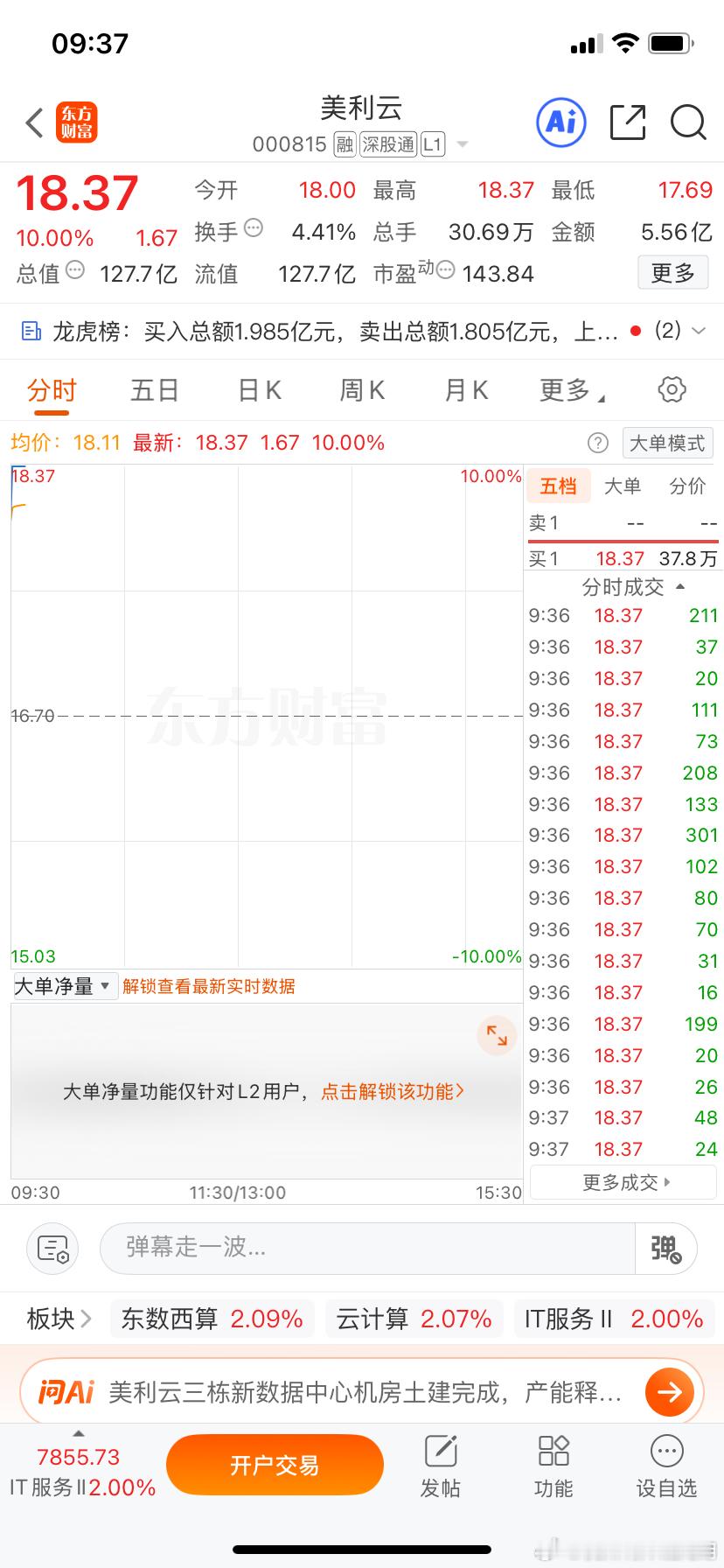Switch to the 分时 tab
Screen dimensions: 724x1568
tap(52, 390)
